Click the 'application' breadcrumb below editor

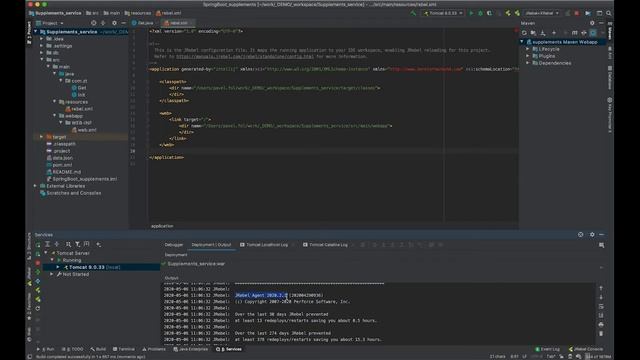162,226
